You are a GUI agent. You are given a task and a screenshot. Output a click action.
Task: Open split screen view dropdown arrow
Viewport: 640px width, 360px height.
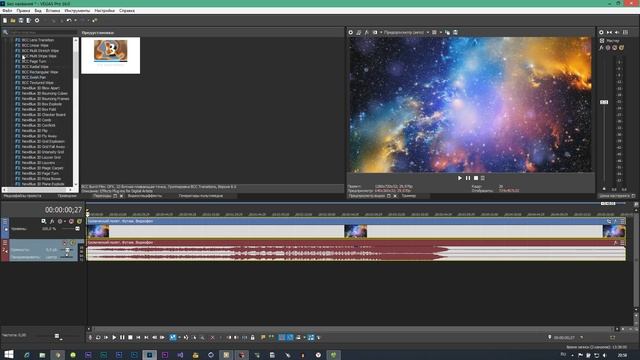381,32
